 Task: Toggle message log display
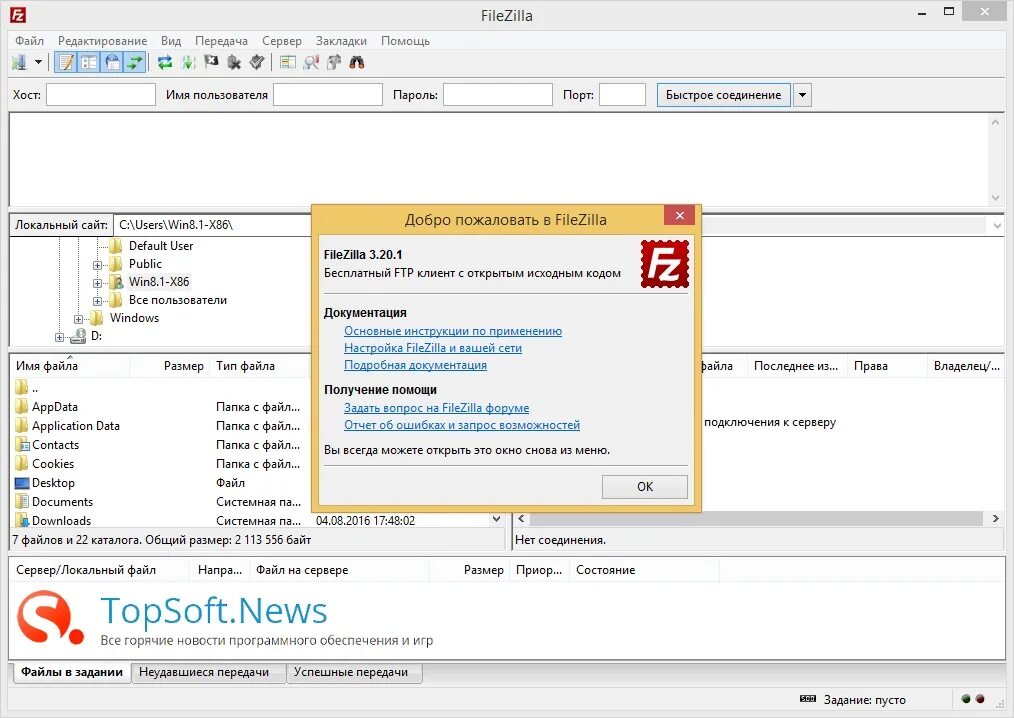(65, 63)
